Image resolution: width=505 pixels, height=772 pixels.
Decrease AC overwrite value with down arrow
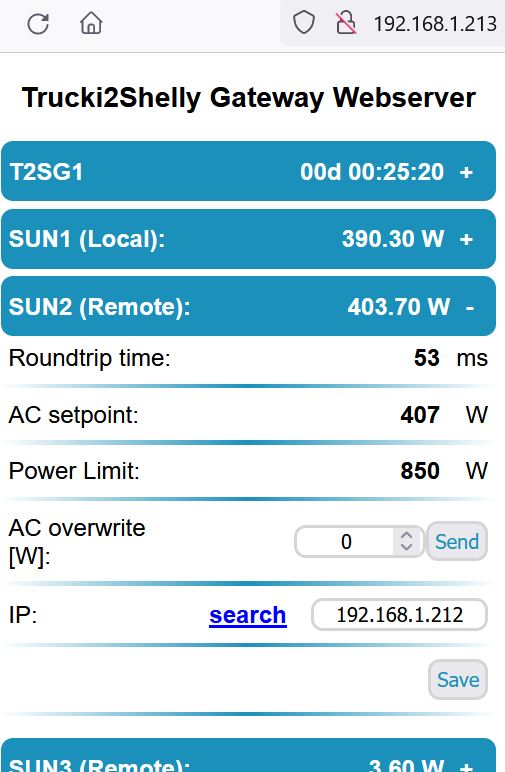(406, 547)
